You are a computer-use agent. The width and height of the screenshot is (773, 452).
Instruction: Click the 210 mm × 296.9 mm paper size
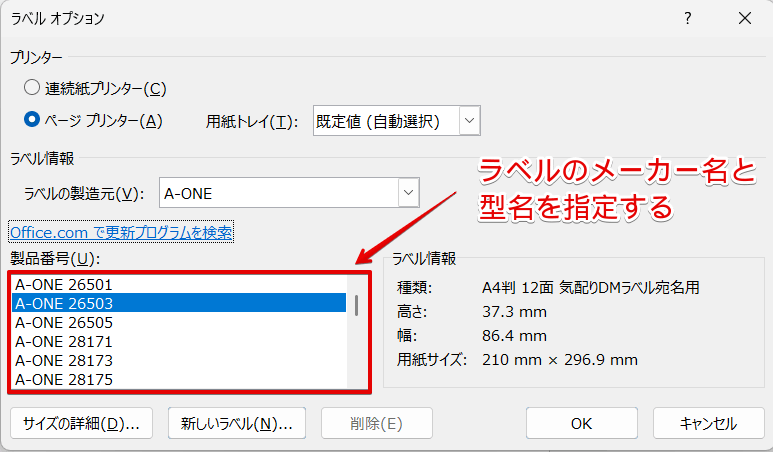tap(560, 360)
